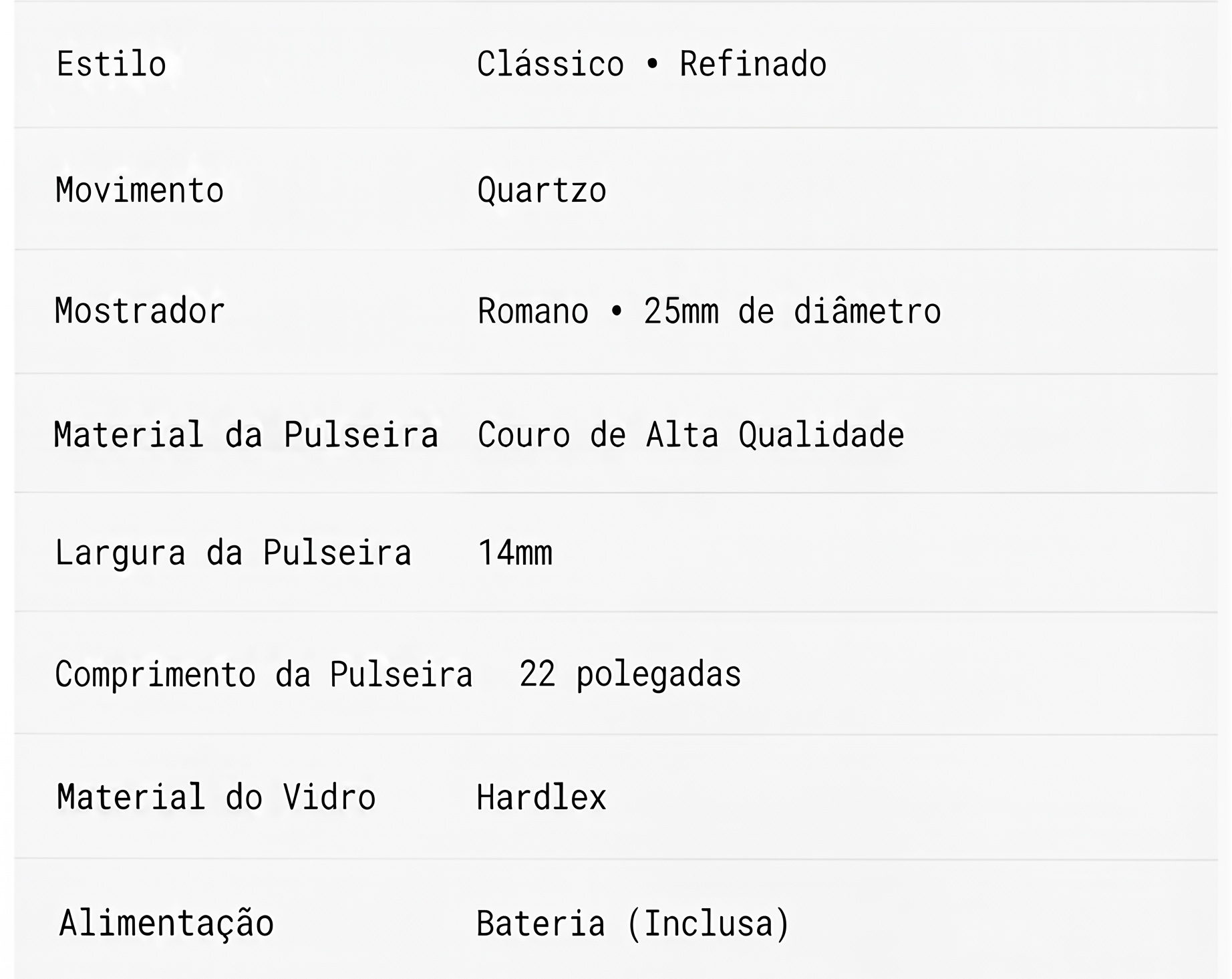
Task: Select the Hardlex value text
Action: point(542,797)
